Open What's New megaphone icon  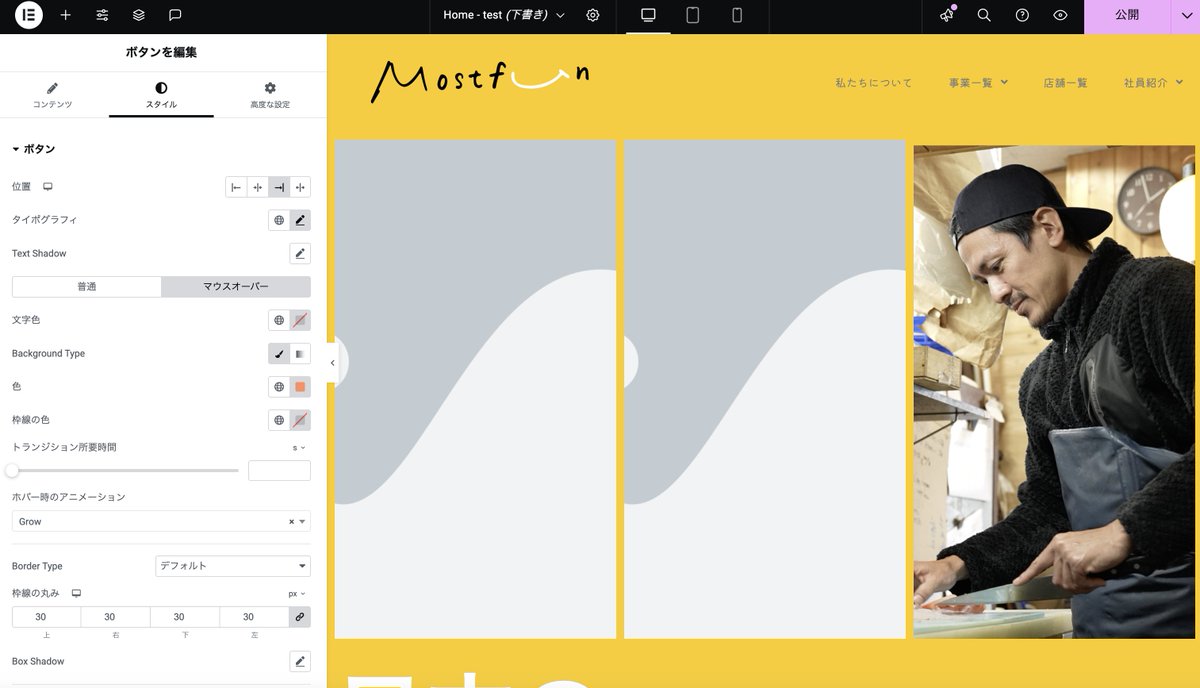tap(946, 16)
